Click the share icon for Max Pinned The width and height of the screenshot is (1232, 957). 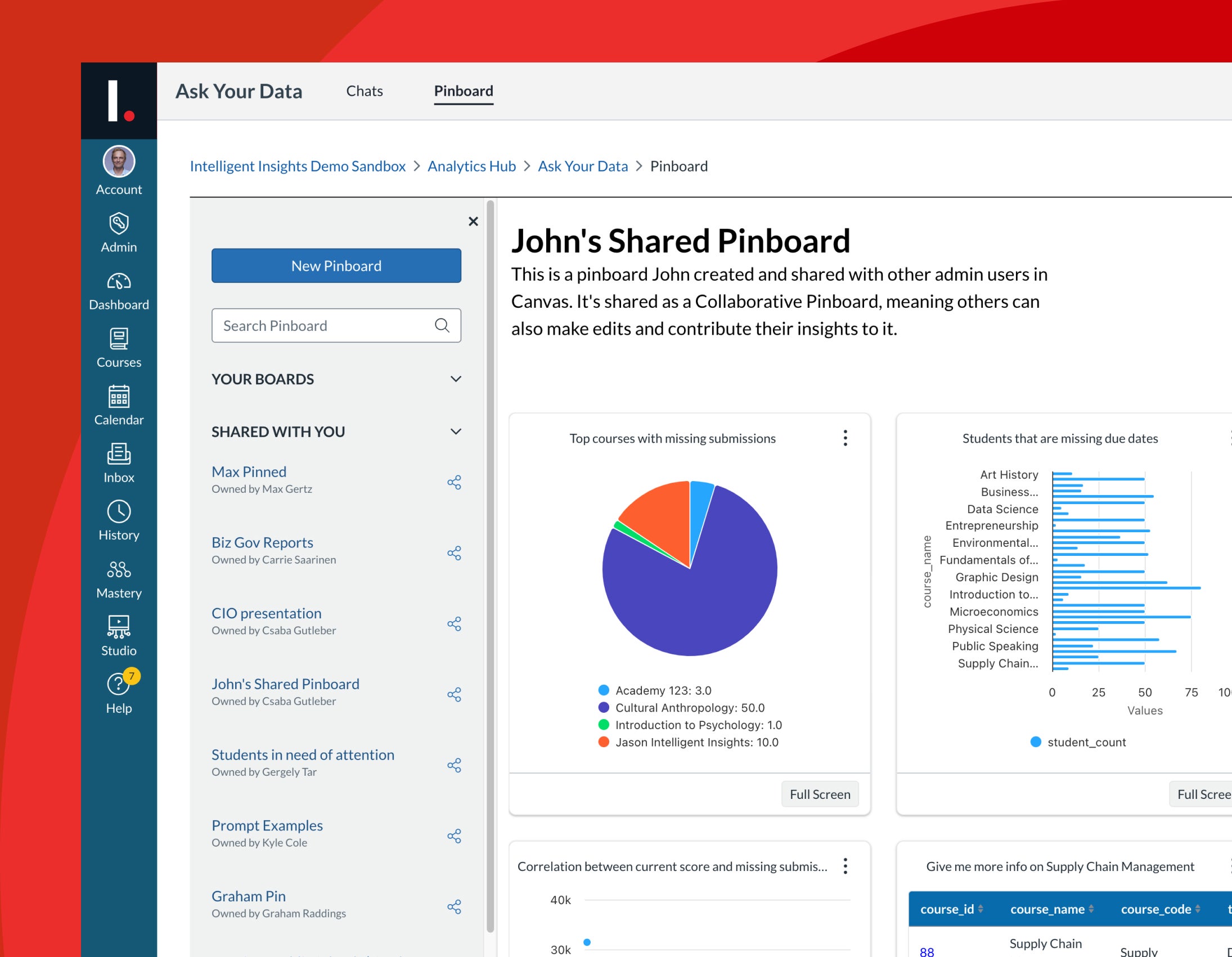pyautogui.click(x=454, y=482)
